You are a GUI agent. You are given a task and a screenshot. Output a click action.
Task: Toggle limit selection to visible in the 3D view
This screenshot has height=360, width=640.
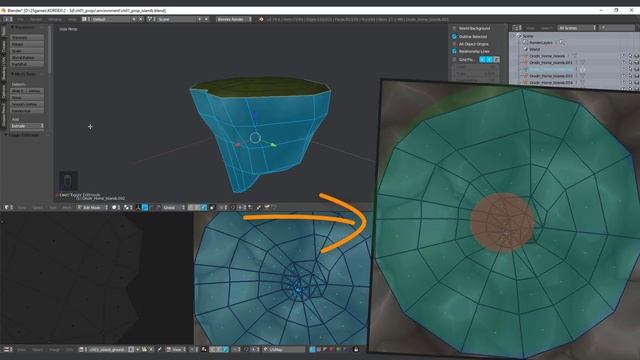click(212, 207)
